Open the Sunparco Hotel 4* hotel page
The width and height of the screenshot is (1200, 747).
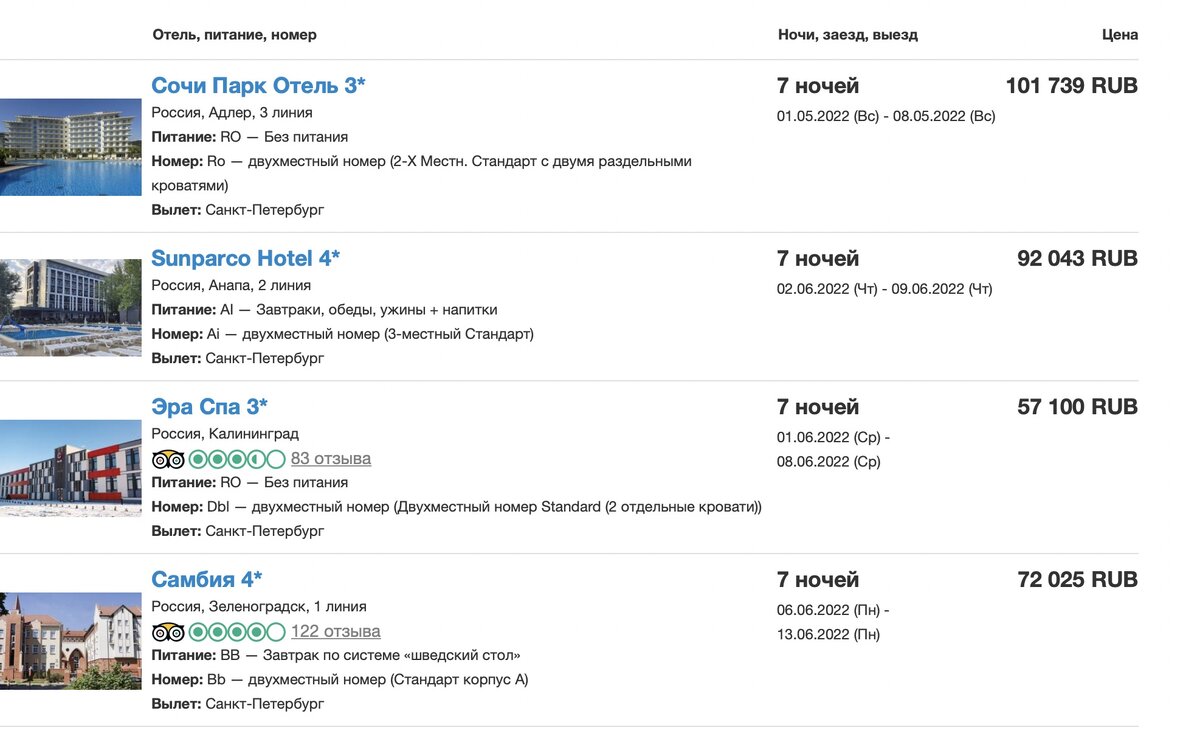pyautogui.click(x=245, y=258)
